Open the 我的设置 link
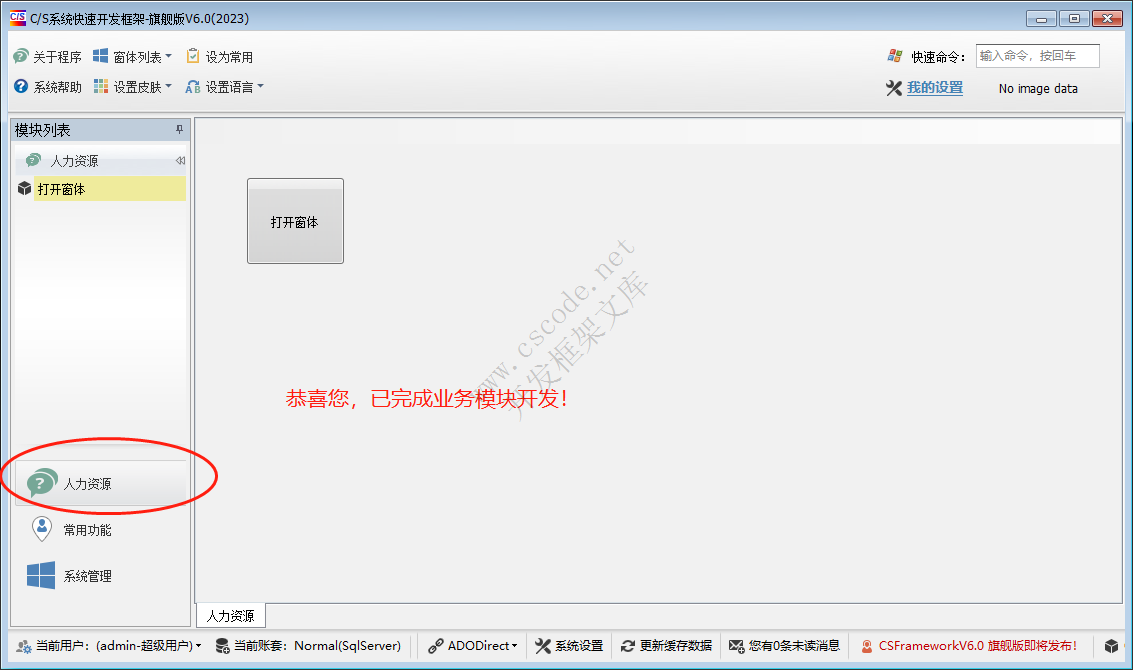The height and width of the screenshot is (670, 1133). (x=935, y=87)
